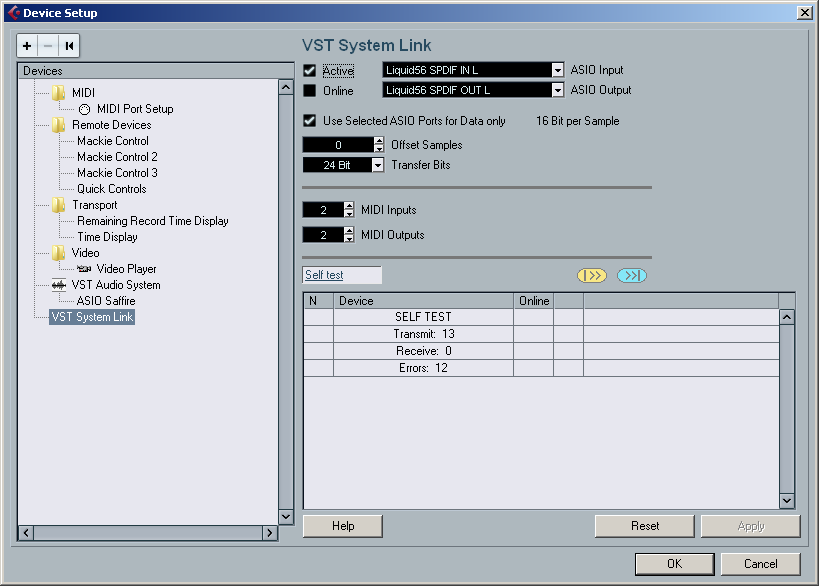Click the Remote Devices folder icon
This screenshot has height=586, width=819.
[x=58, y=125]
